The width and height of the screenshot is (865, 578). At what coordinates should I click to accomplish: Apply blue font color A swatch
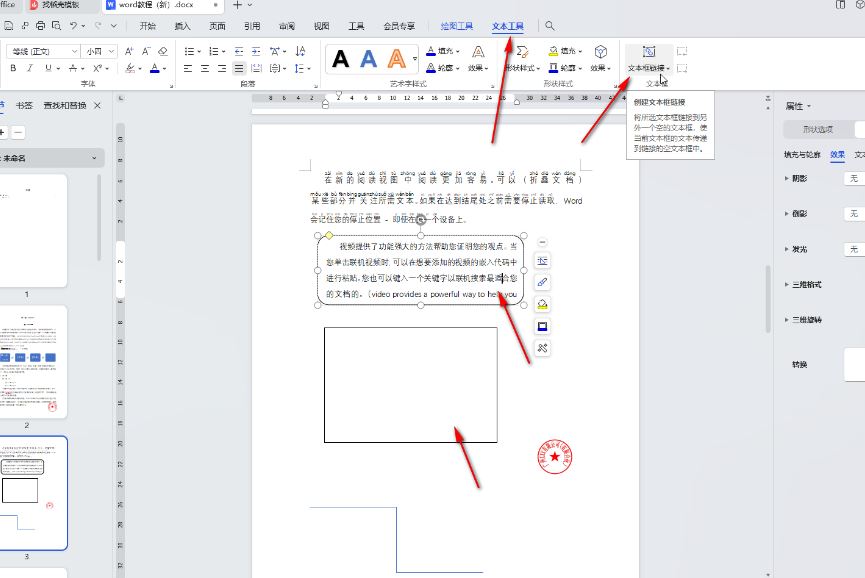point(155,68)
